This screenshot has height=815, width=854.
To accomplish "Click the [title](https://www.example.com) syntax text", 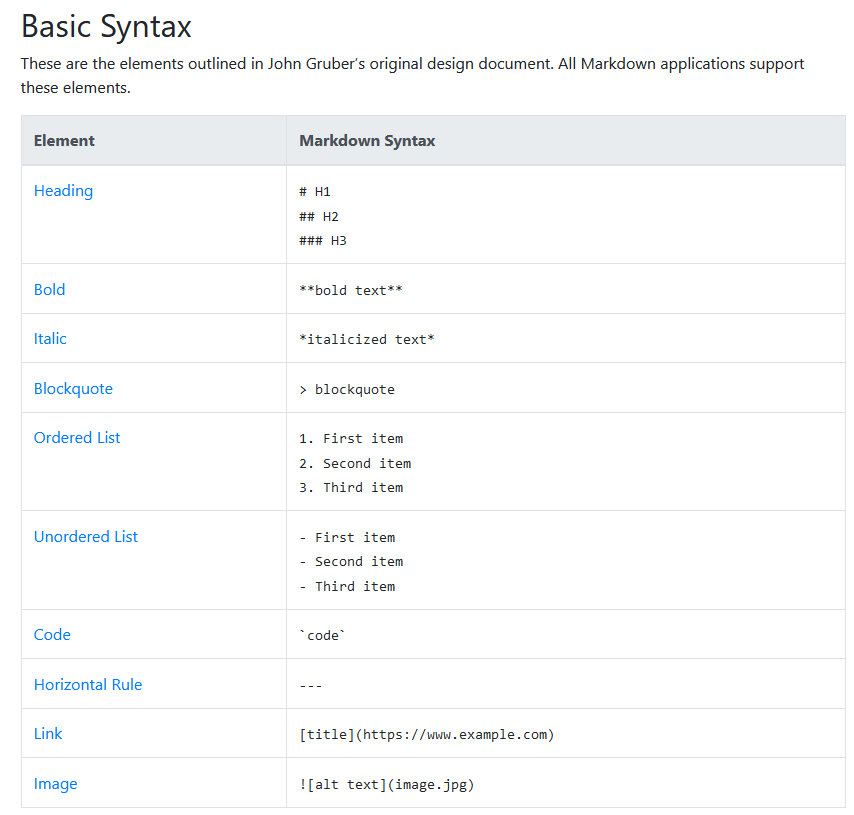I will tap(426, 734).
